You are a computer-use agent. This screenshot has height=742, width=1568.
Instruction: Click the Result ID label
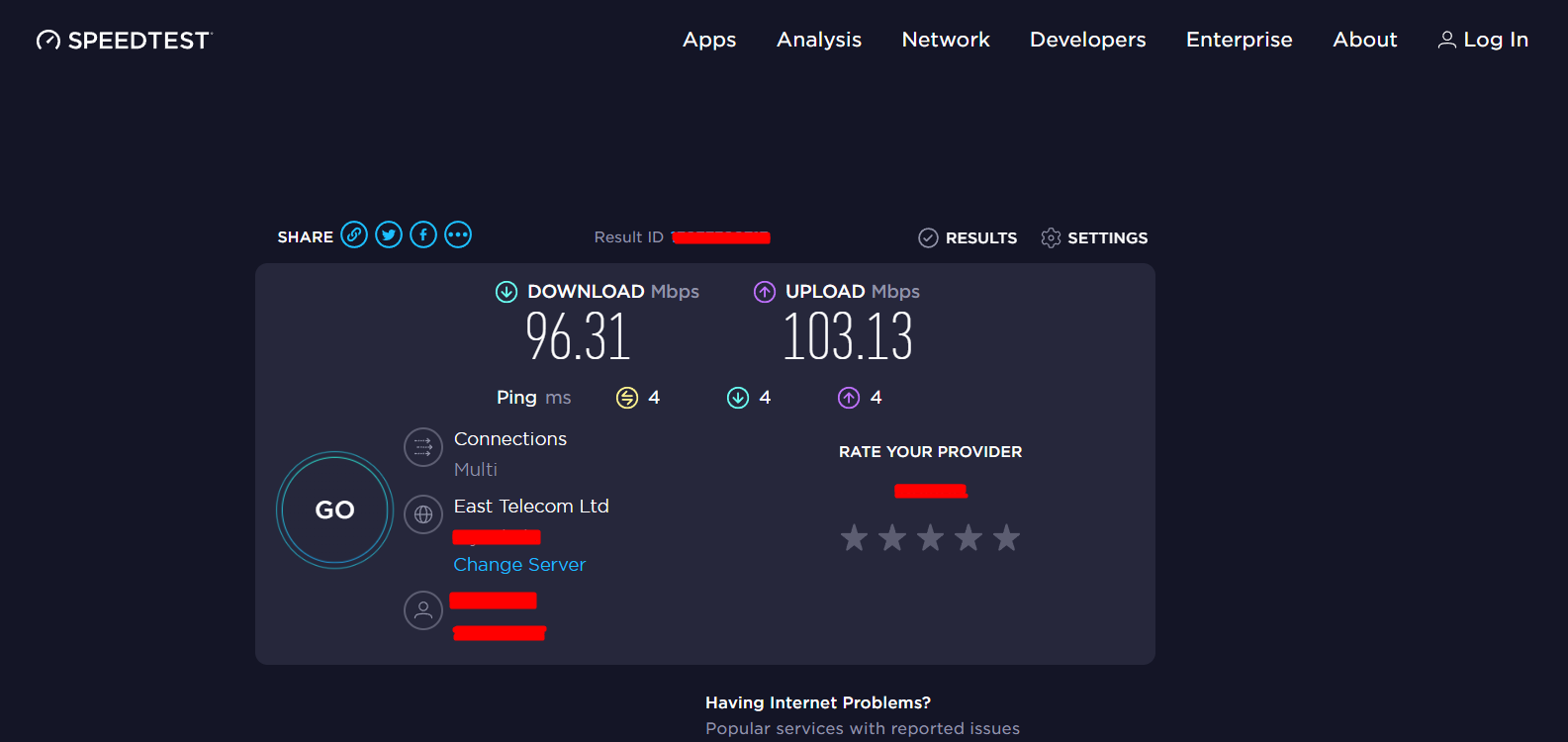point(629,237)
